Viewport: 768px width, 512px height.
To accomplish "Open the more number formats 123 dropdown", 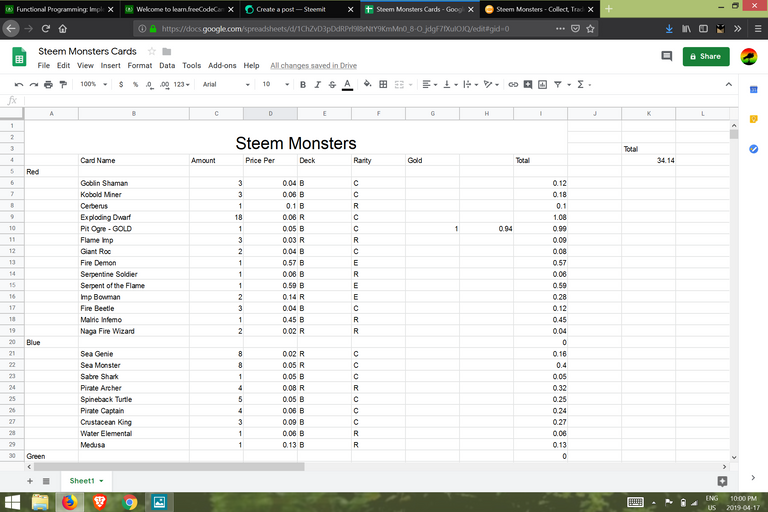I will coord(181,85).
